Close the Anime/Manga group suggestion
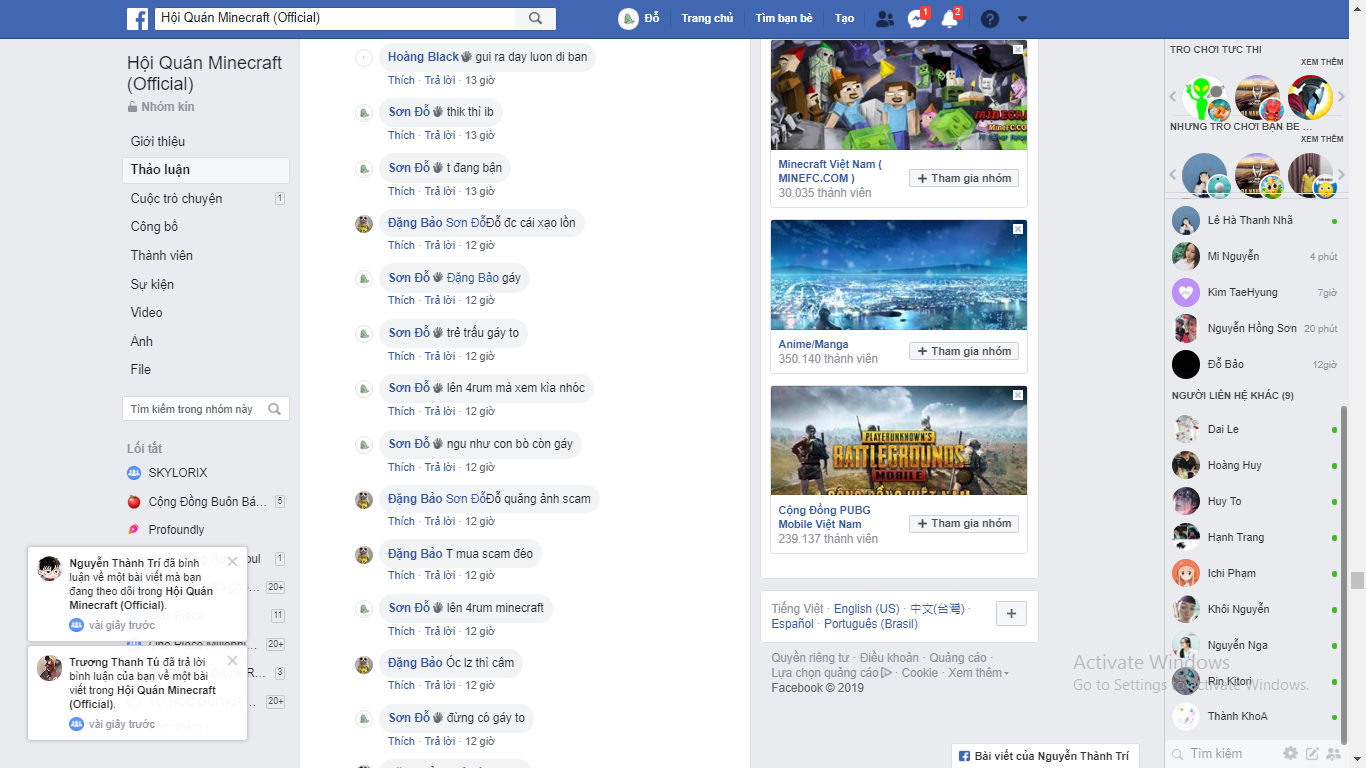This screenshot has width=1366, height=768. tap(1018, 229)
